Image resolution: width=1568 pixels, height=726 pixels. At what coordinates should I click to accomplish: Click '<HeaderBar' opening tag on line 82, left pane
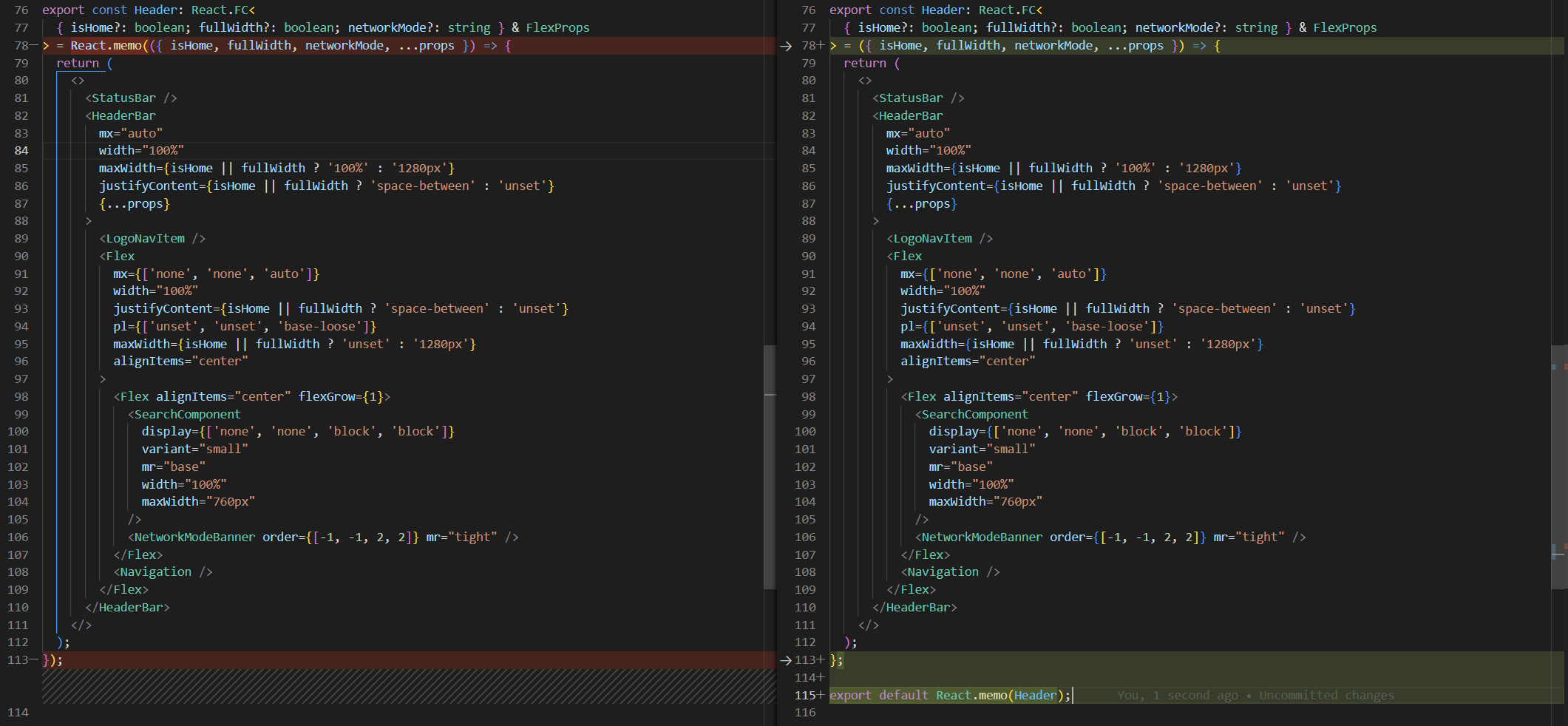(x=121, y=116)
